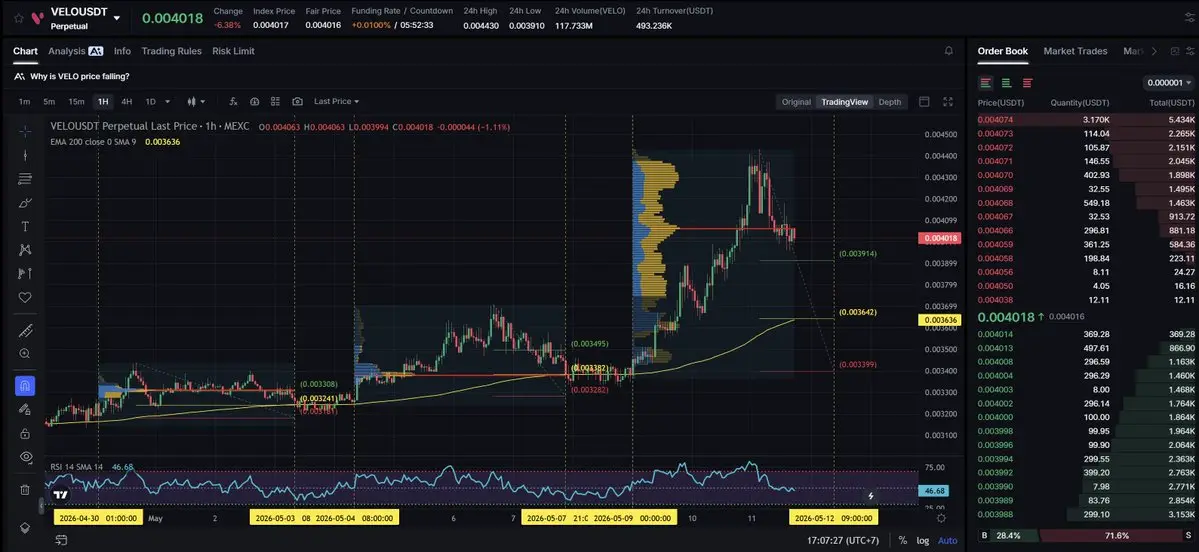
Task: Select the 1m timeframe
Action: (24, 102)
